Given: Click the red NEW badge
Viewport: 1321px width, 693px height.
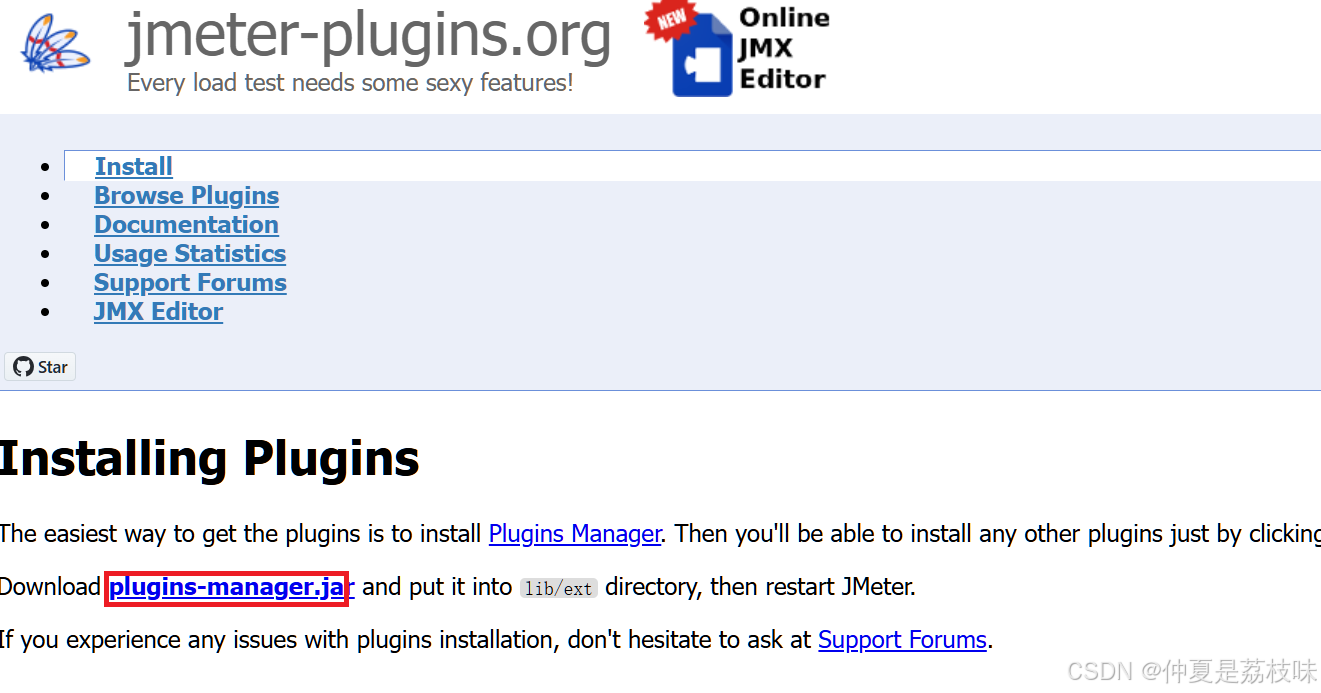Looking at the screenshot, I should 668,20.
